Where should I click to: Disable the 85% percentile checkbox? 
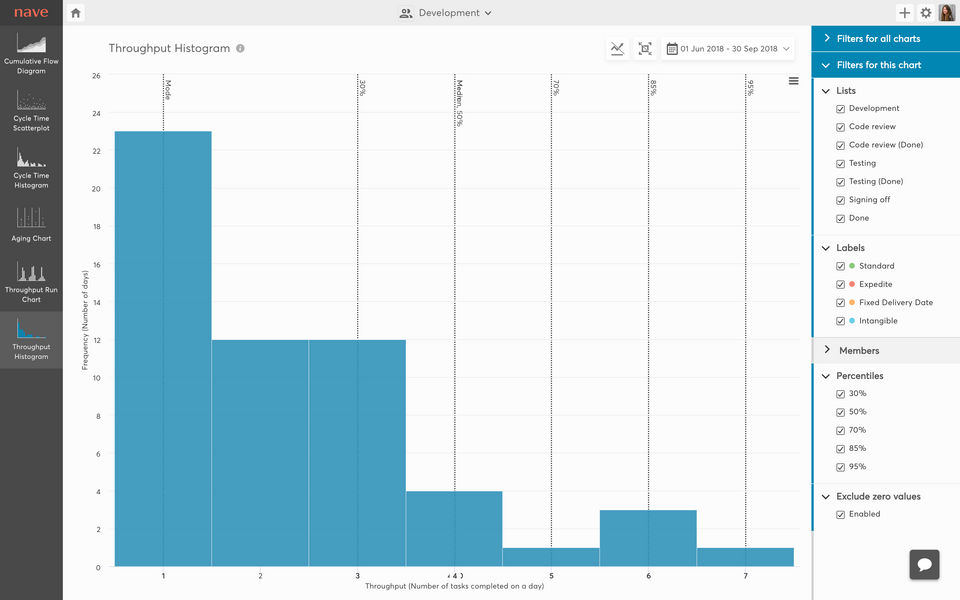841,449
